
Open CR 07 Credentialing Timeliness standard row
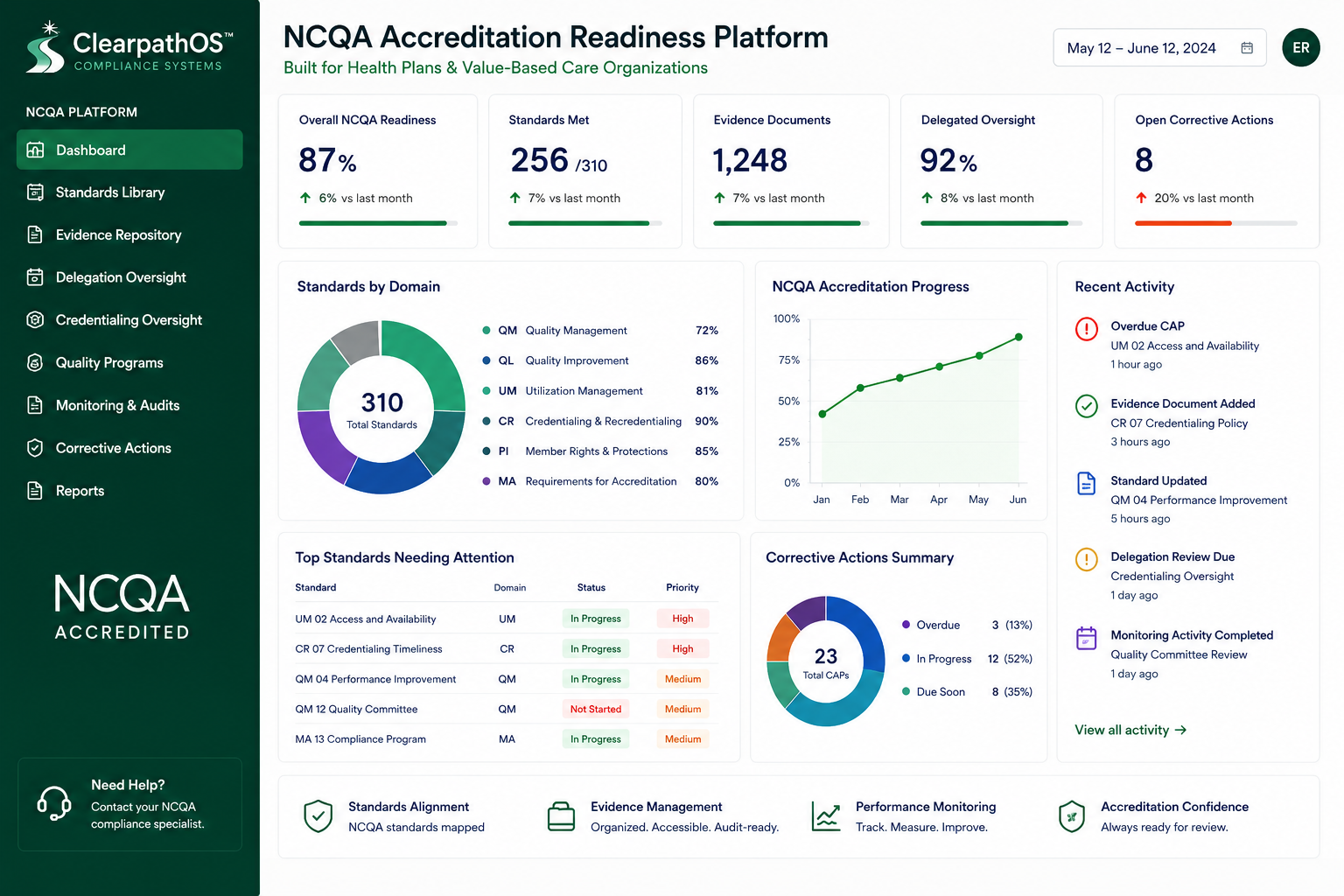507,649
